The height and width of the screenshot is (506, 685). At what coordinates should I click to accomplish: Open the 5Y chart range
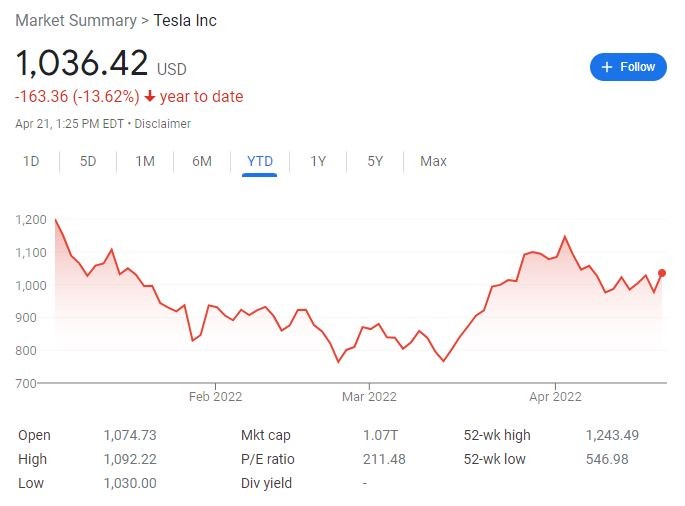[375, 161]
